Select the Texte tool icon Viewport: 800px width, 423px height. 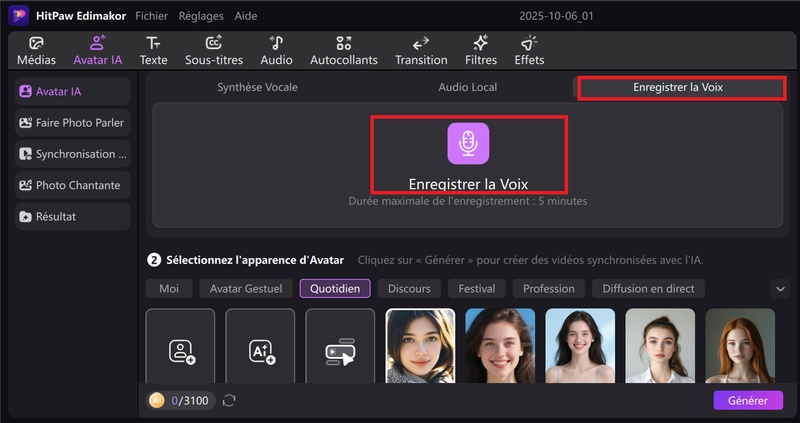click(x=153, y=51)
